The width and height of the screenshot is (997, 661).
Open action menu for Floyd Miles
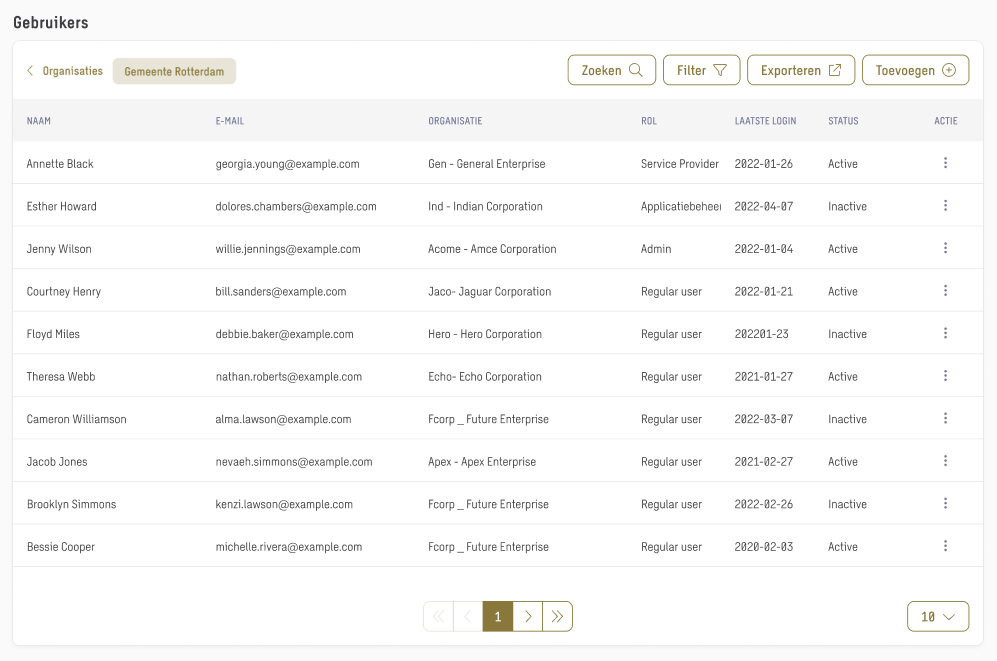coord(945,333)
